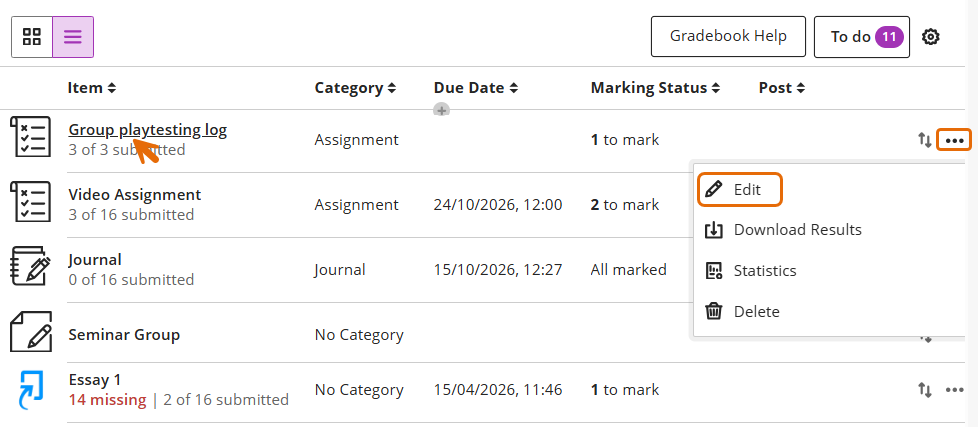Open more options for Essay 1
978x427 pixels.
pyautogui.click(x=954, y=390)
